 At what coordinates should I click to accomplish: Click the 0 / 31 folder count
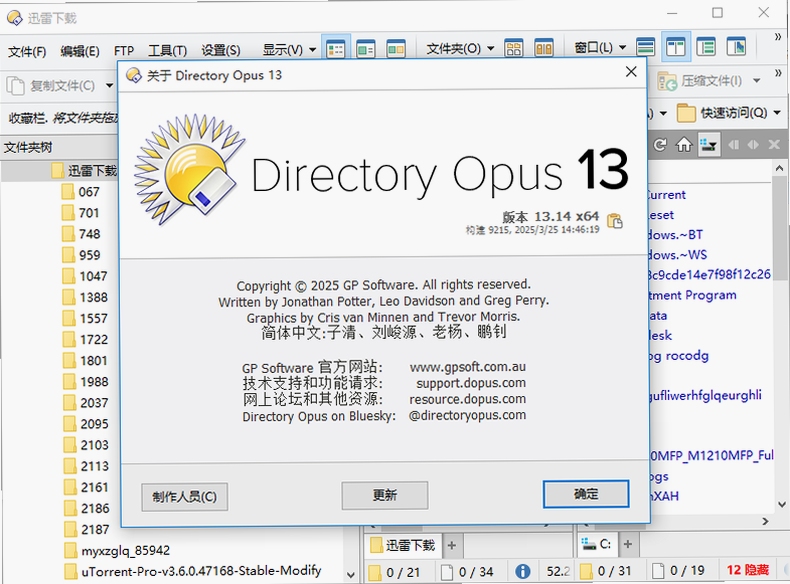(x=606, y=571)
